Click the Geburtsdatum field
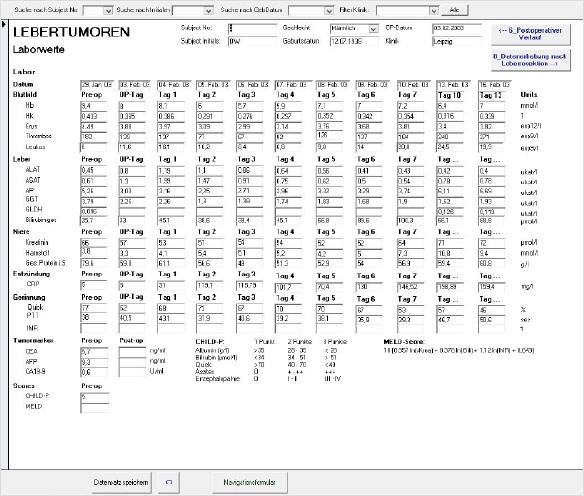 coord(354,41)
